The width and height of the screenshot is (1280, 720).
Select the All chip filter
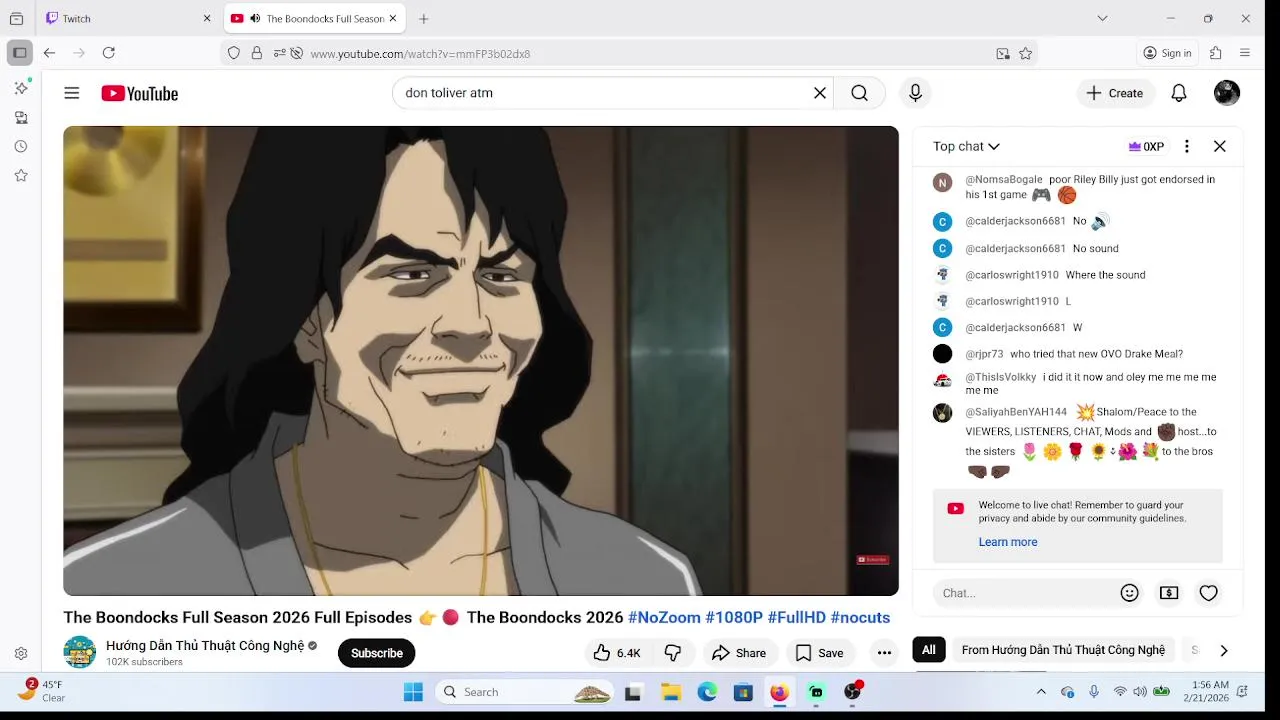point(929,650)
